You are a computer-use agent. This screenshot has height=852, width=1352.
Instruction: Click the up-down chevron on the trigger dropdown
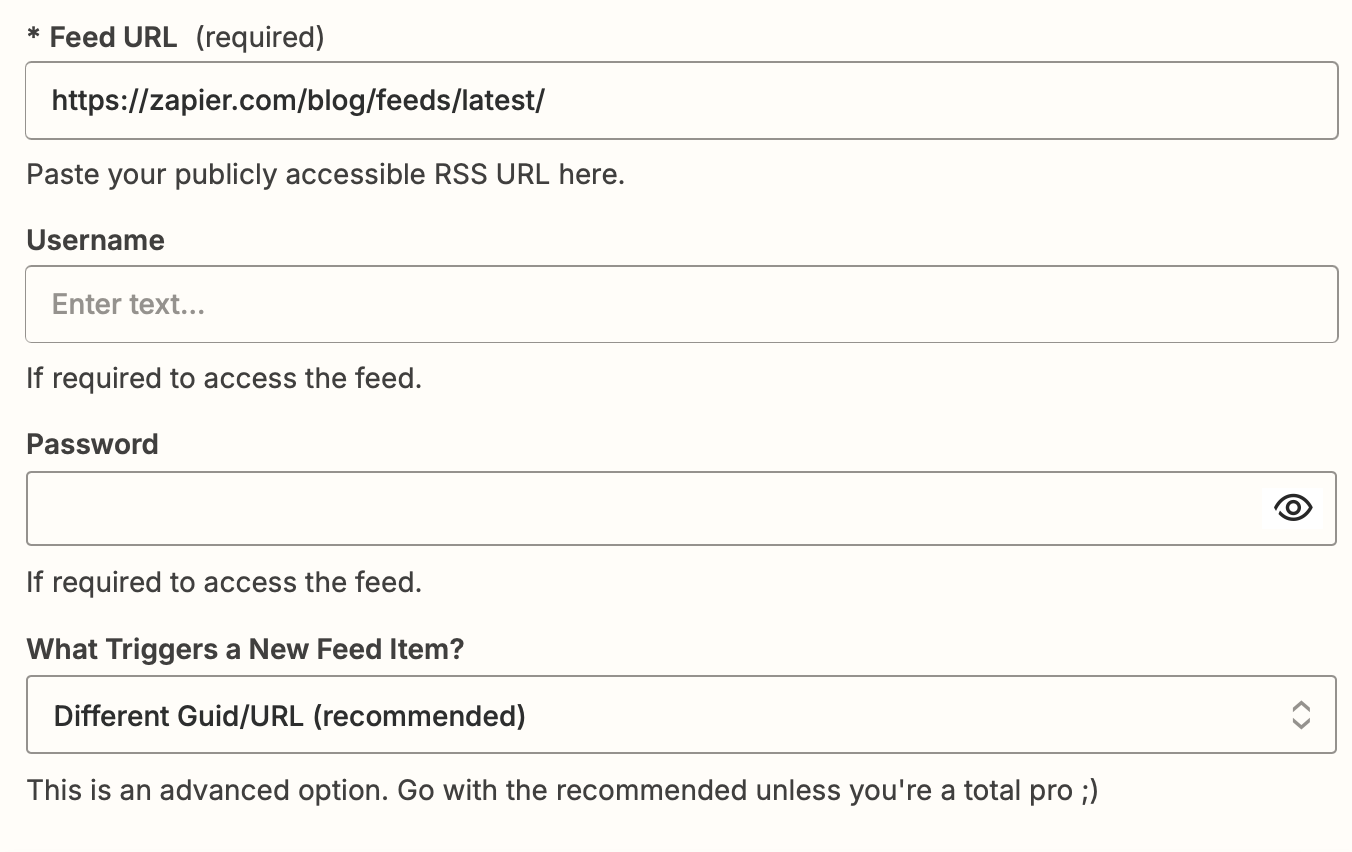pyautogui.click(x=1300, y=716)
